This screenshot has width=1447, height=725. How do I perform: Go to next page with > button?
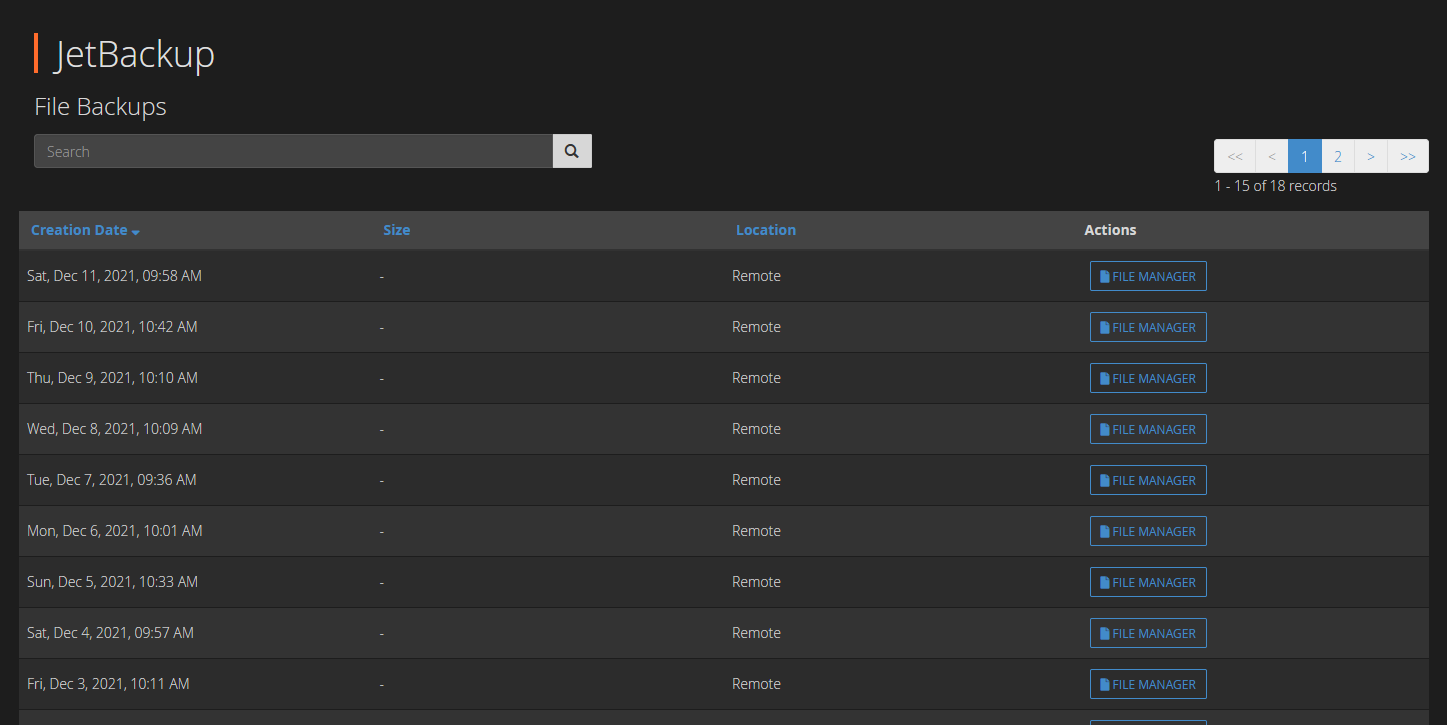click(1371, 156)
